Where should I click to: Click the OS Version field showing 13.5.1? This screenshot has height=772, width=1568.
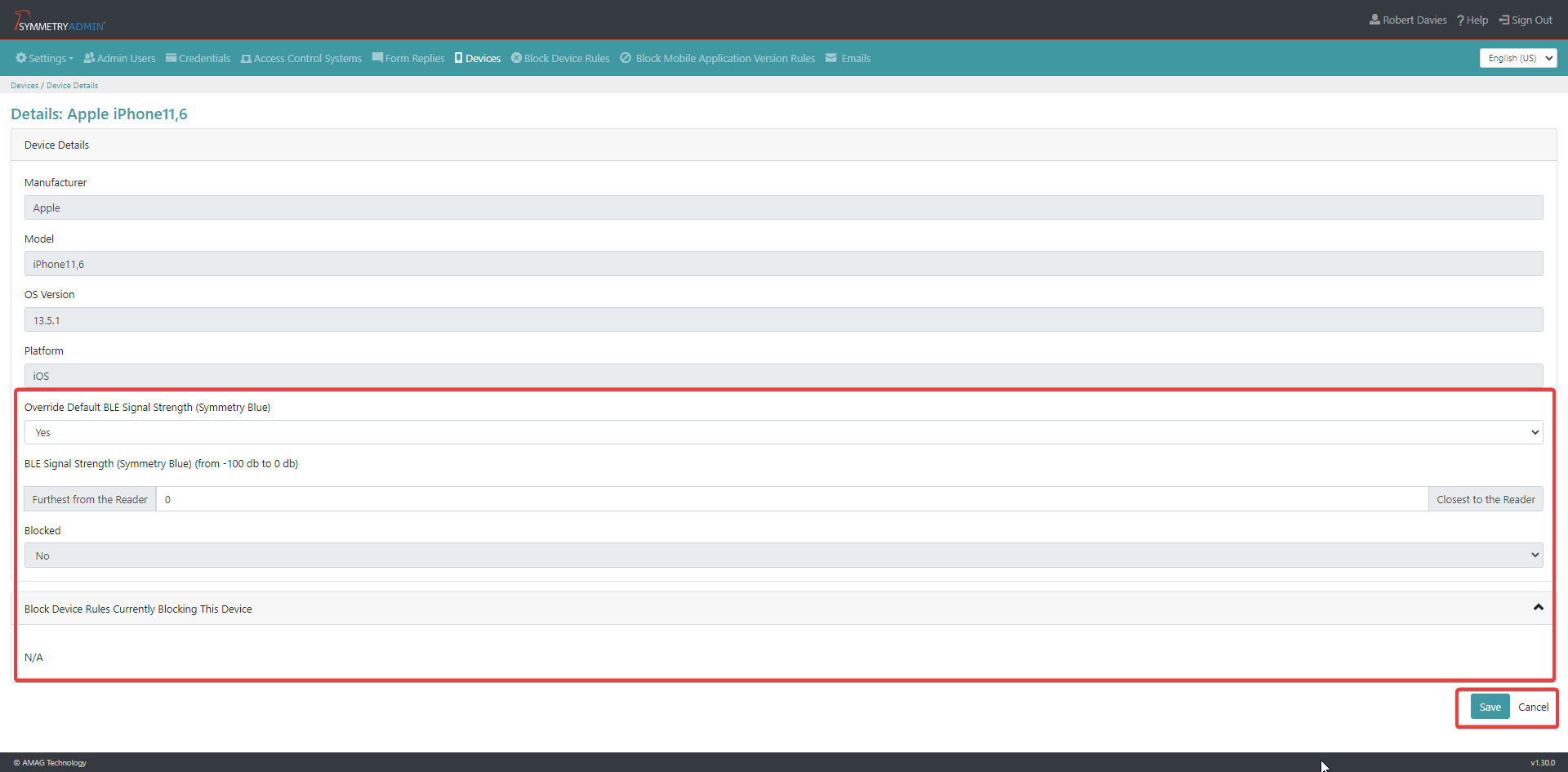point(783,320)
